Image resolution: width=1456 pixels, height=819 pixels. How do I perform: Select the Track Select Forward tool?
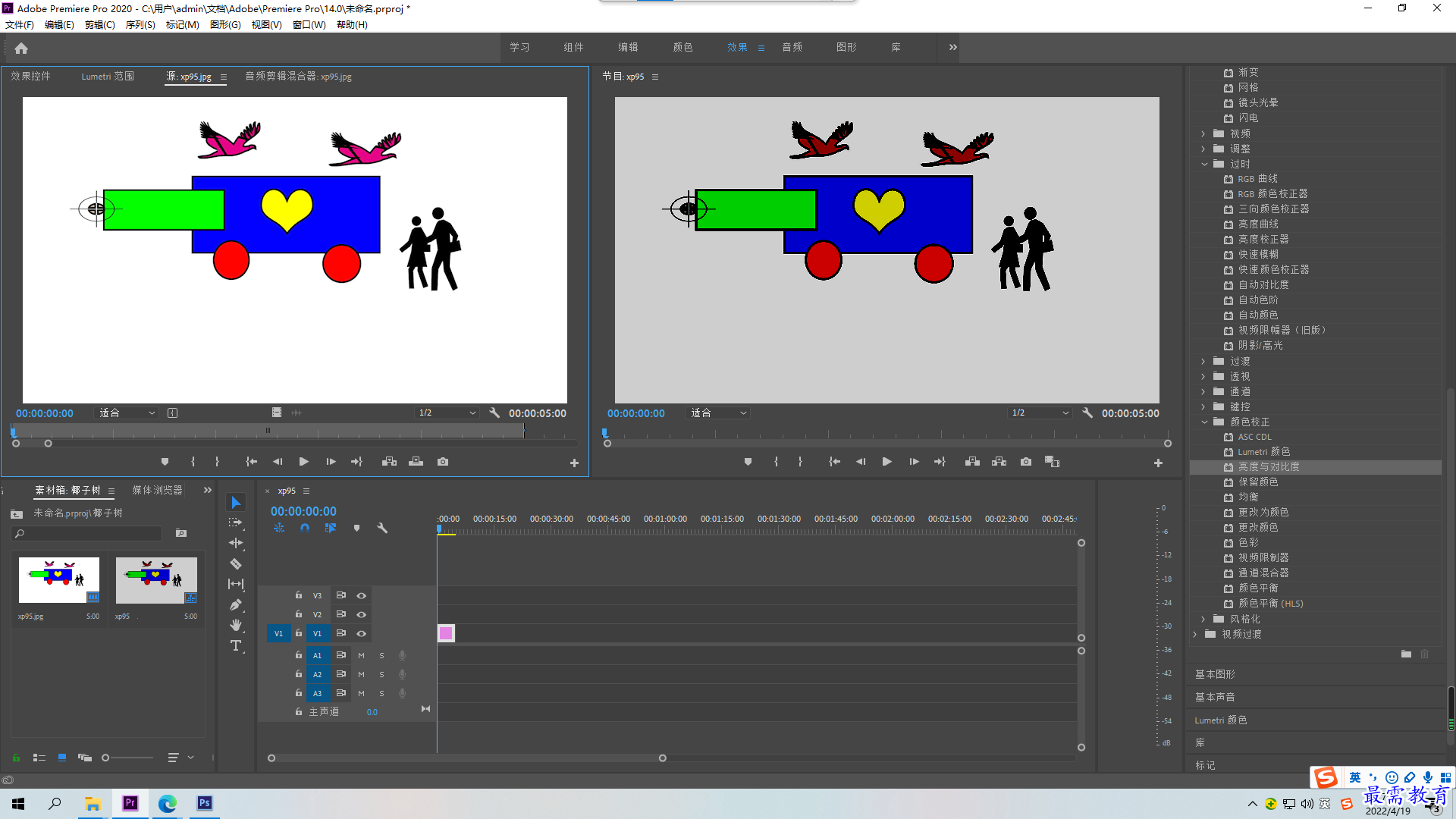236,522
